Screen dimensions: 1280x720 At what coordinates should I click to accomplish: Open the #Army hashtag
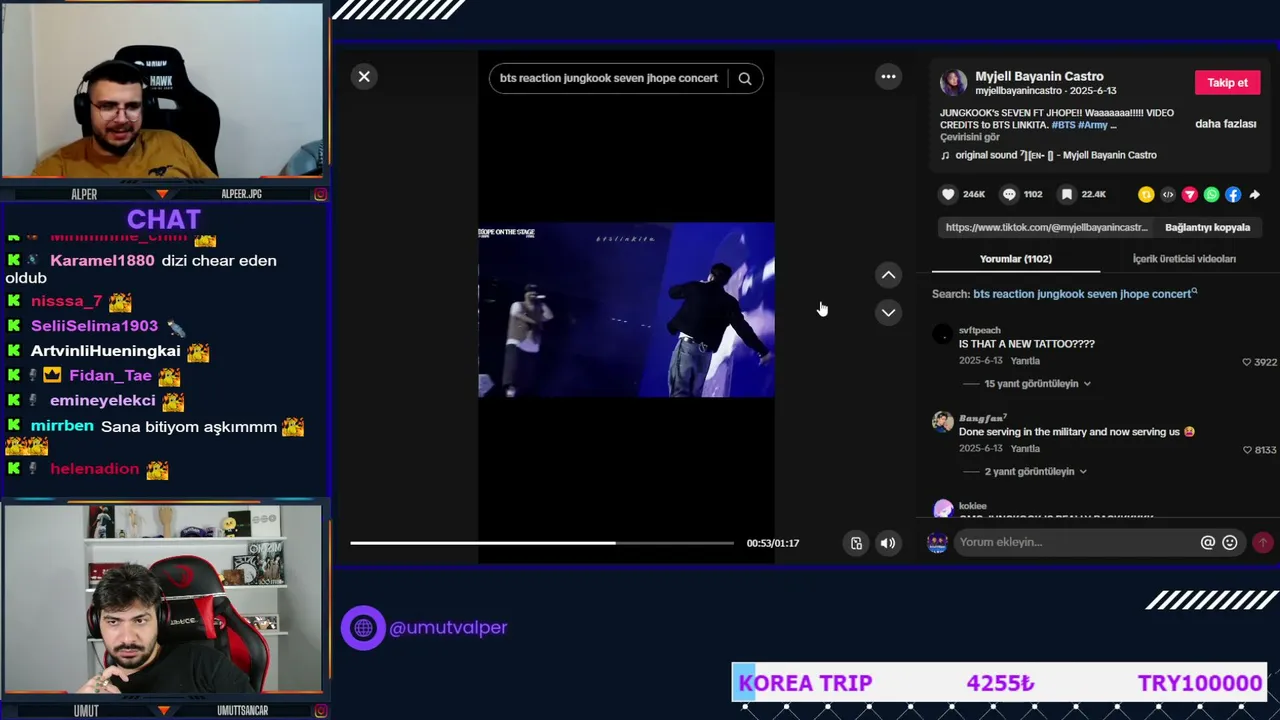click(x=1092, y=125)
